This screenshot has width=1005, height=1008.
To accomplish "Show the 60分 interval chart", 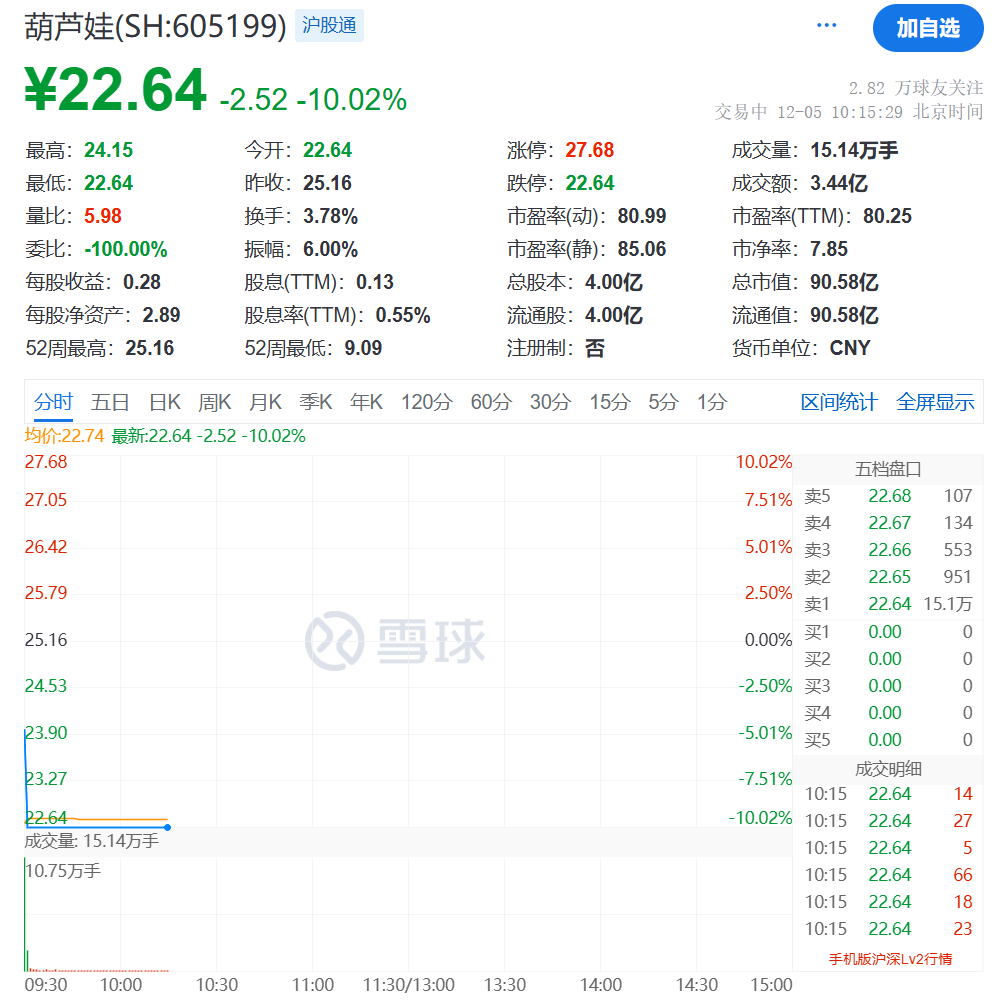I will [491, 402].
